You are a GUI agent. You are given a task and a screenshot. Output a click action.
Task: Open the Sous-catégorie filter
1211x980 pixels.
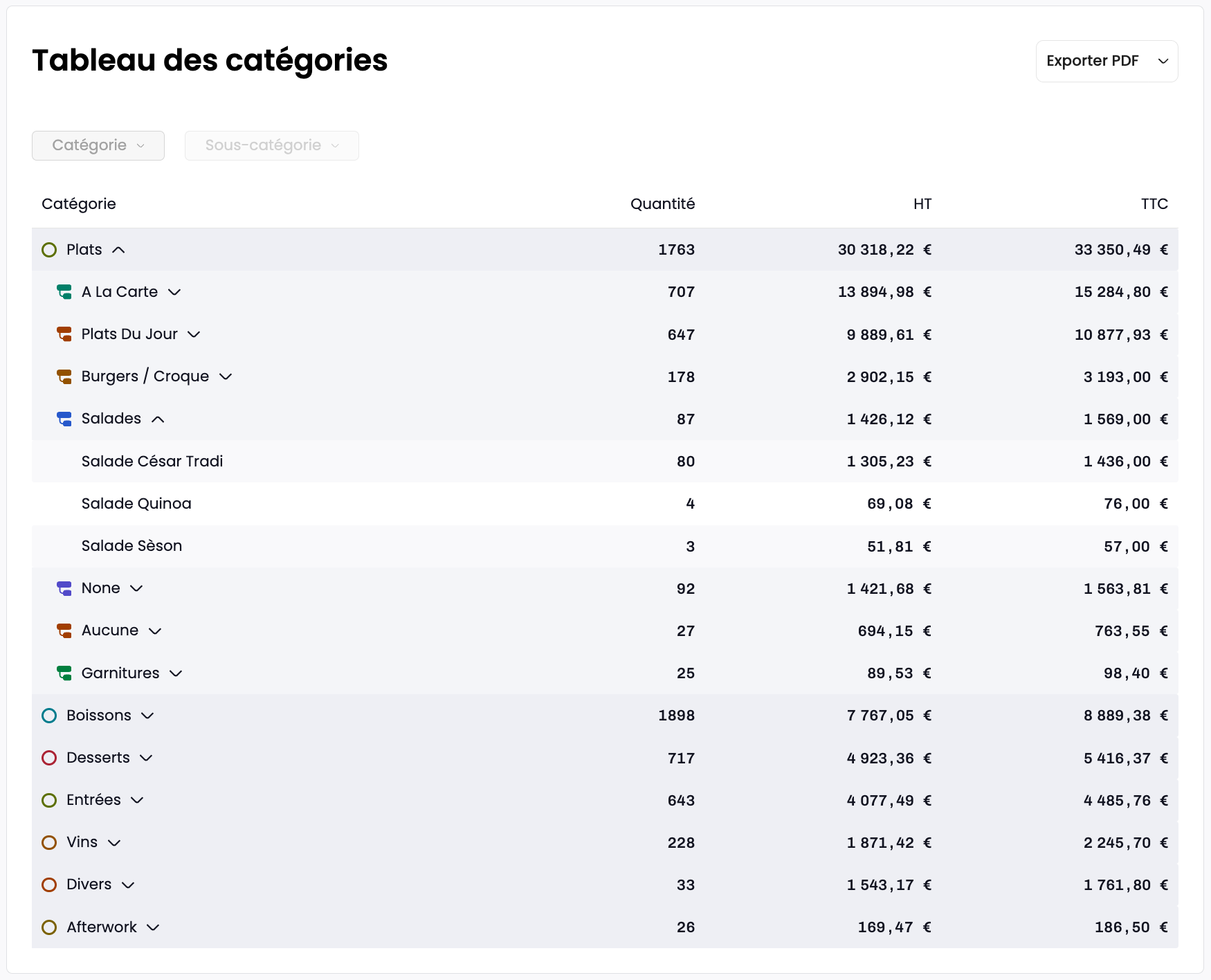click(271, 145)
